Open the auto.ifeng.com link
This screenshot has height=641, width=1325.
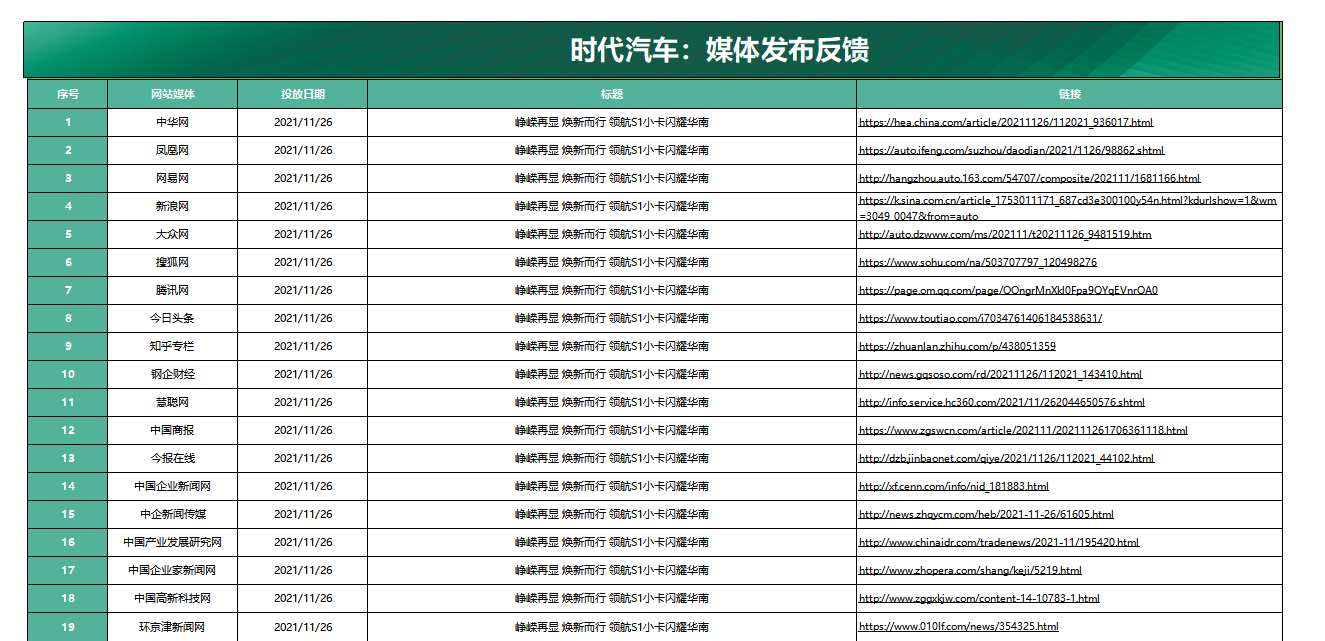tap(1011, 150)
